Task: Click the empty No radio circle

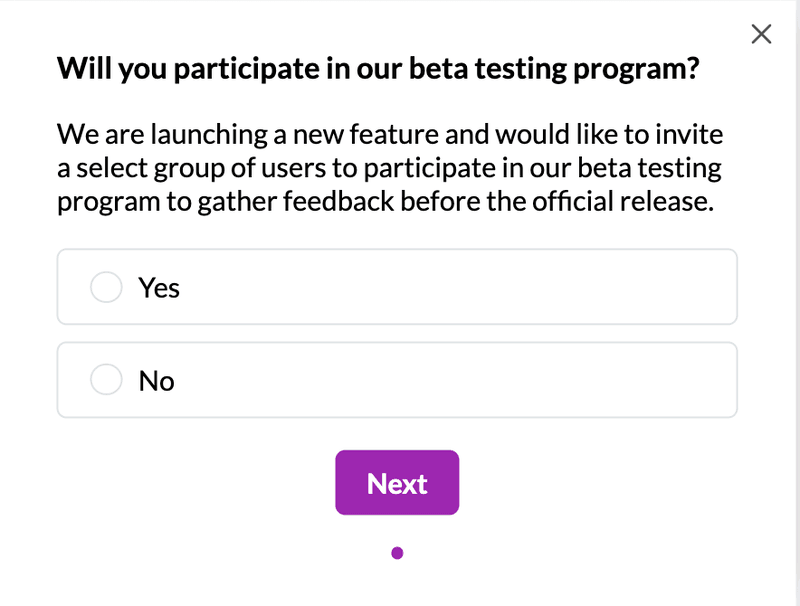Action: click(106, 380)
